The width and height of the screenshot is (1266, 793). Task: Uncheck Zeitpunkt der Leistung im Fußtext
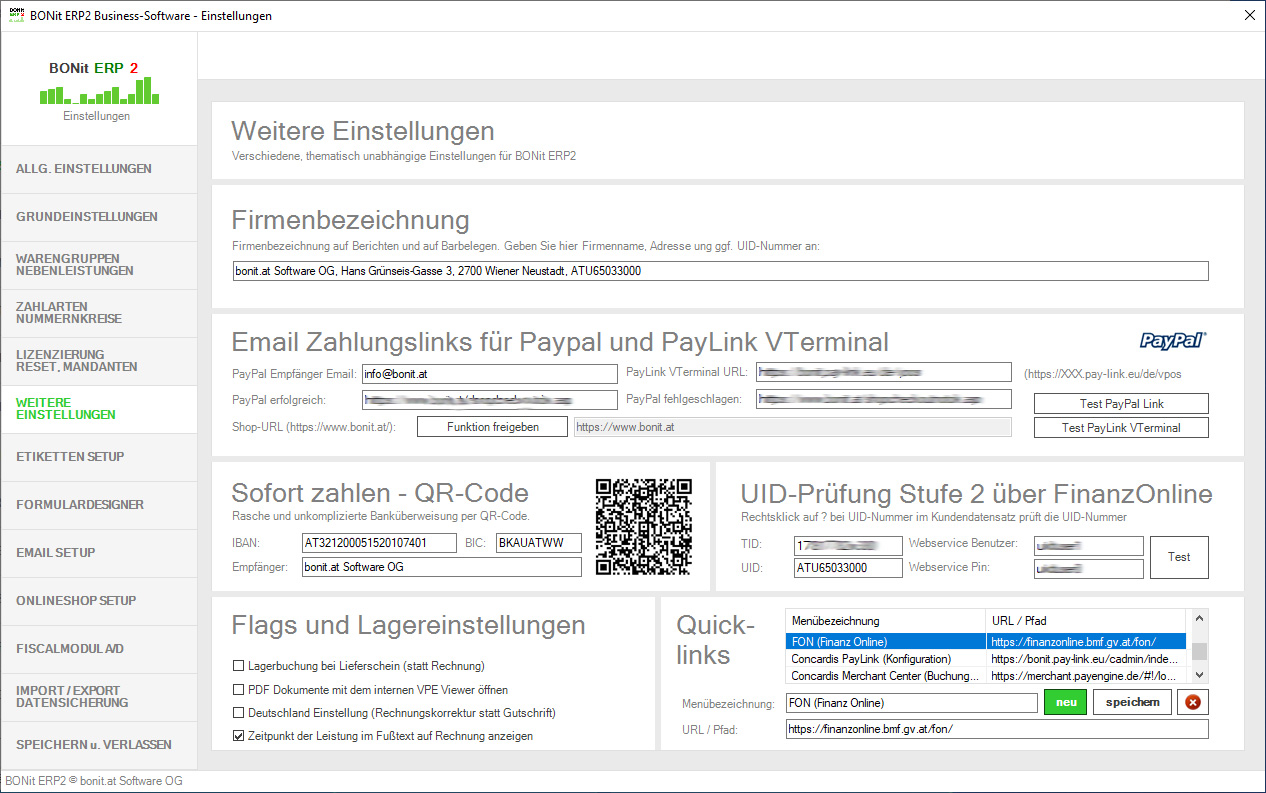click(238, 736)
